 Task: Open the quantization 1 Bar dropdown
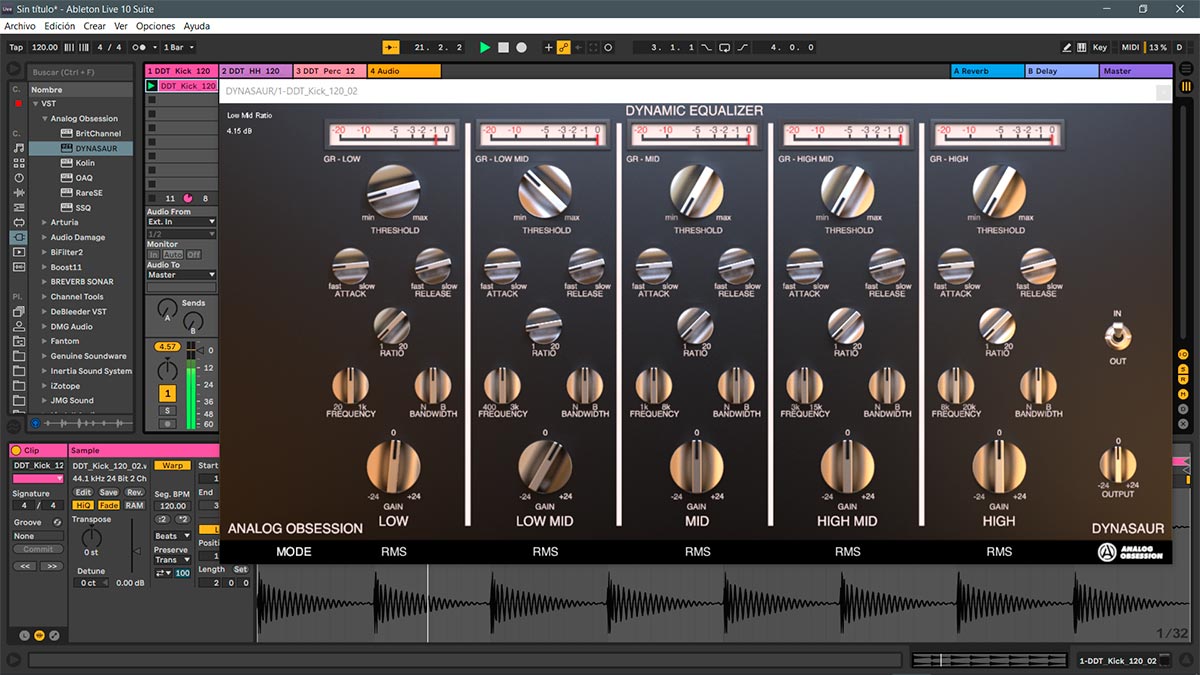[178, 47]
